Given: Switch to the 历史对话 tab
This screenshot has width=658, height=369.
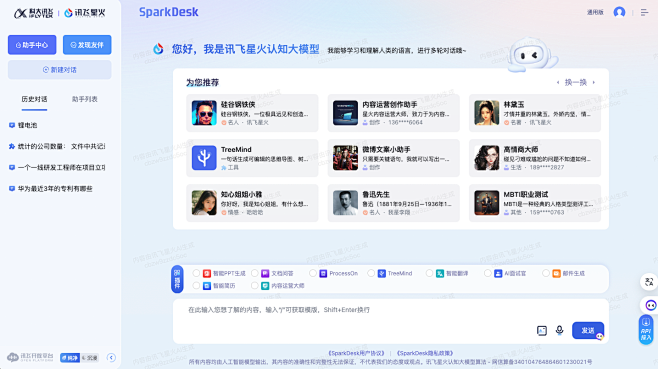Looking at the screenshot, I should (34, 99).
